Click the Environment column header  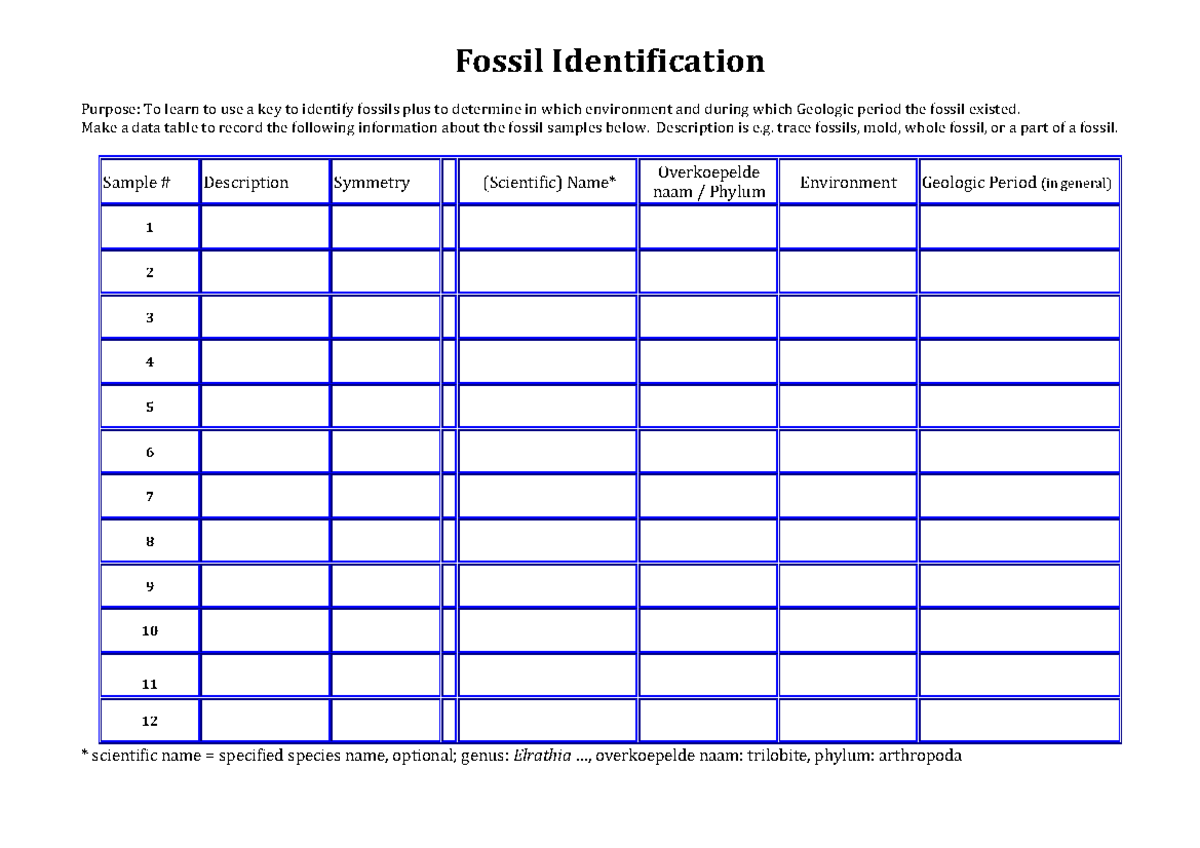coord(848,183)
